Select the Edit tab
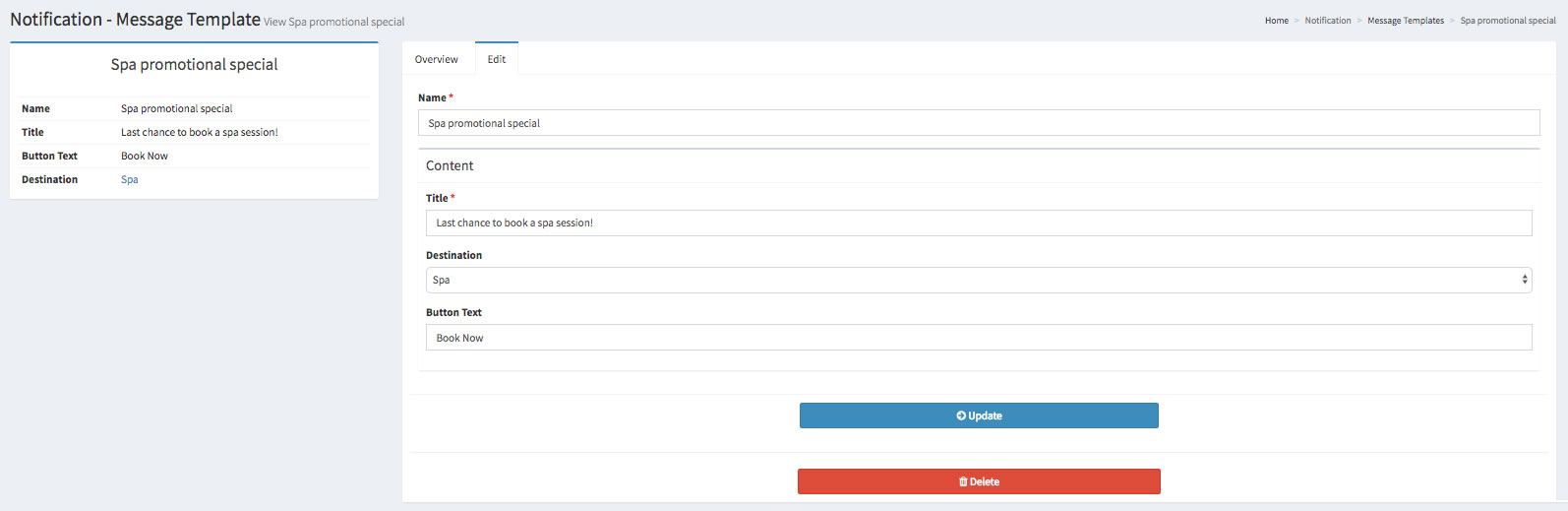 pos(497,60)
